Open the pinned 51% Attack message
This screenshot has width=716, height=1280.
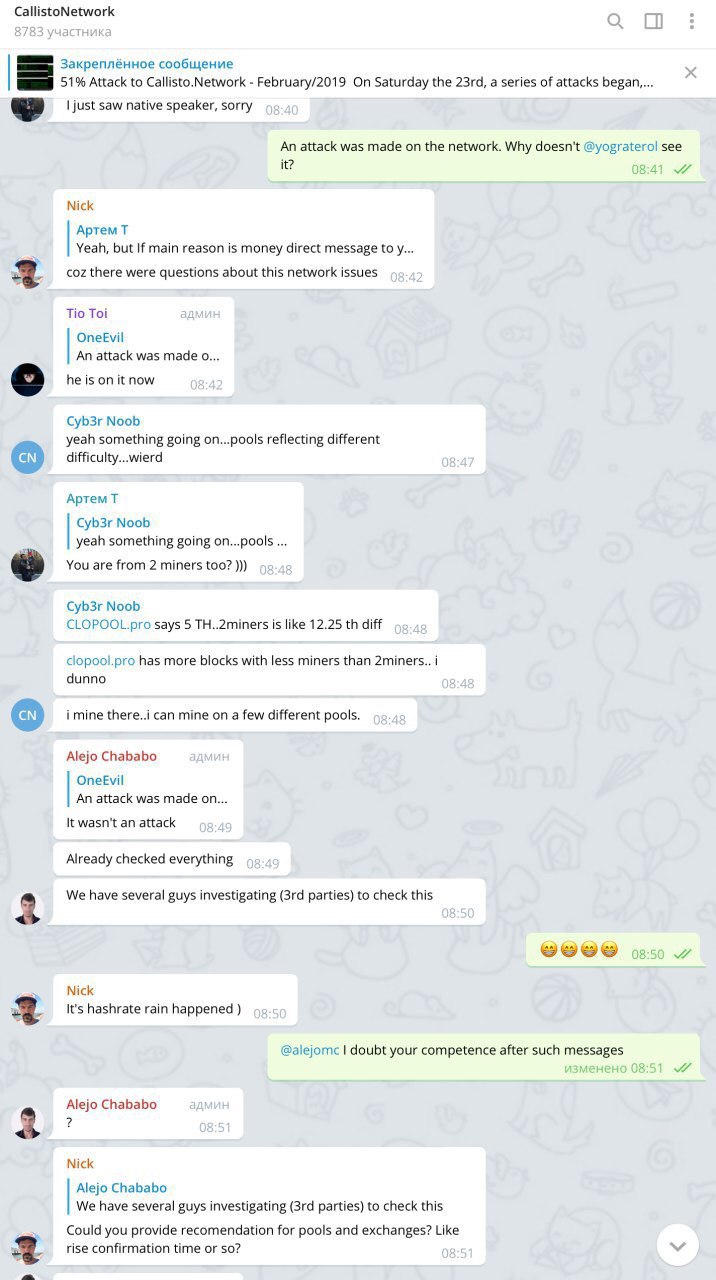[x=357, y=73]
